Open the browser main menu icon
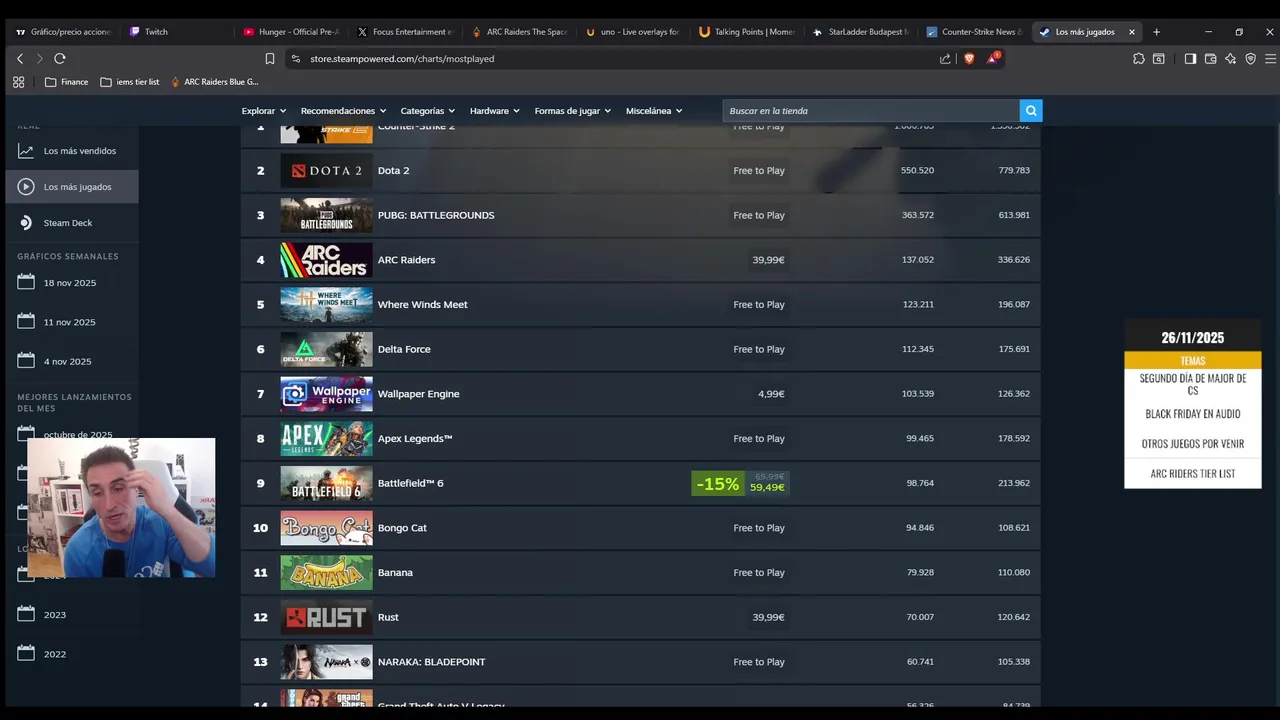Screen dimensions: 1280x720 click(1270, 59)
